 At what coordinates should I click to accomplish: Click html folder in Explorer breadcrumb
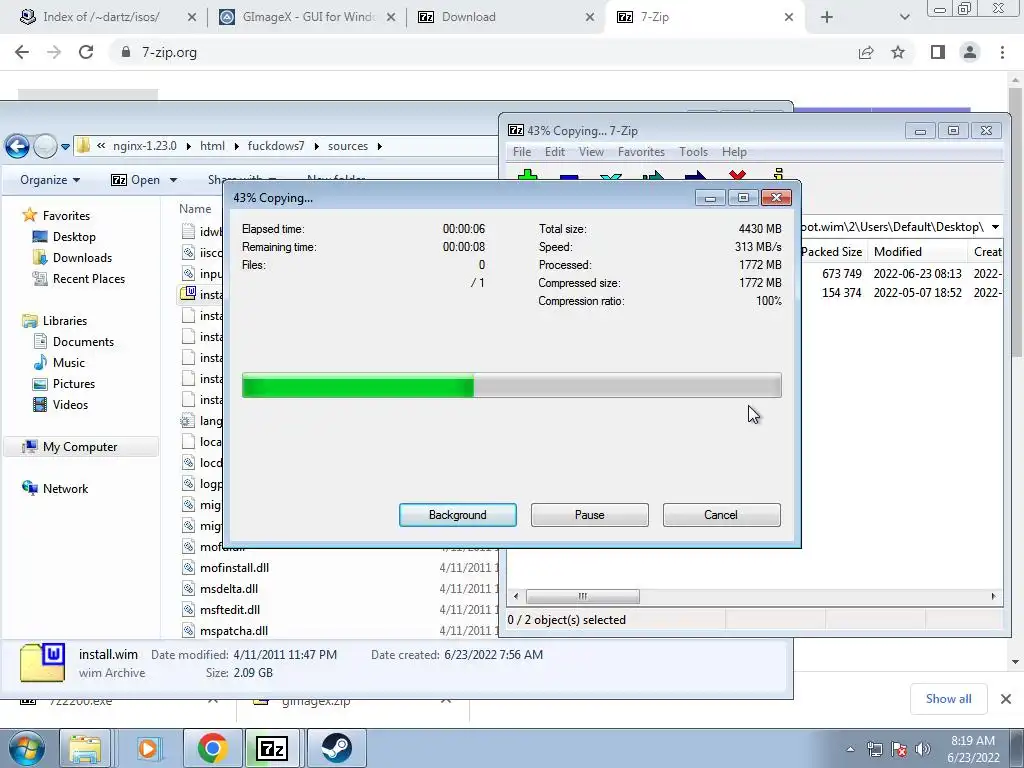[212, 146]
